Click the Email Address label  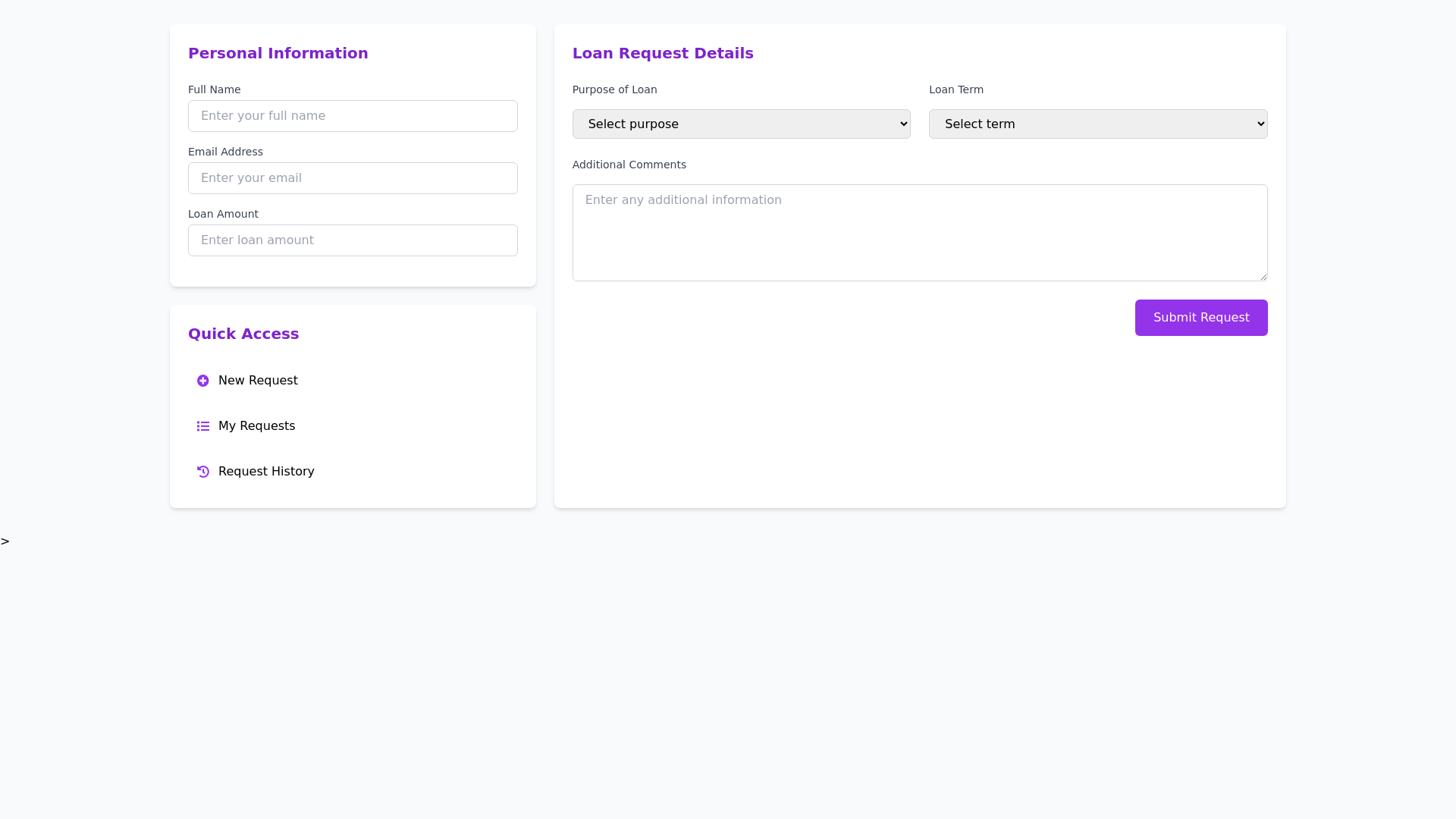[x=226, y=152]
